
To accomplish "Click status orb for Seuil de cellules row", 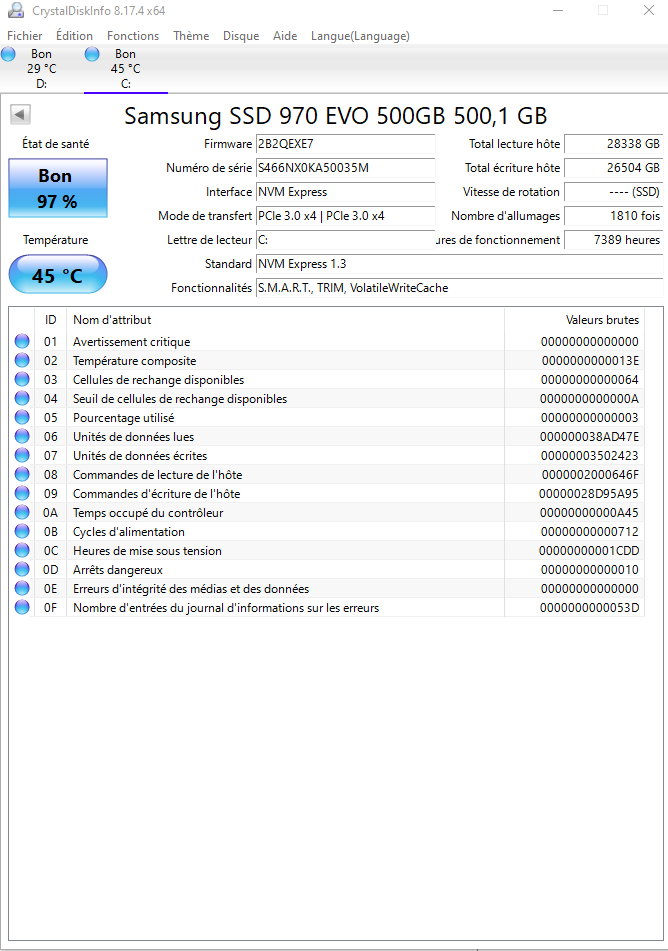I will point(22,398).
